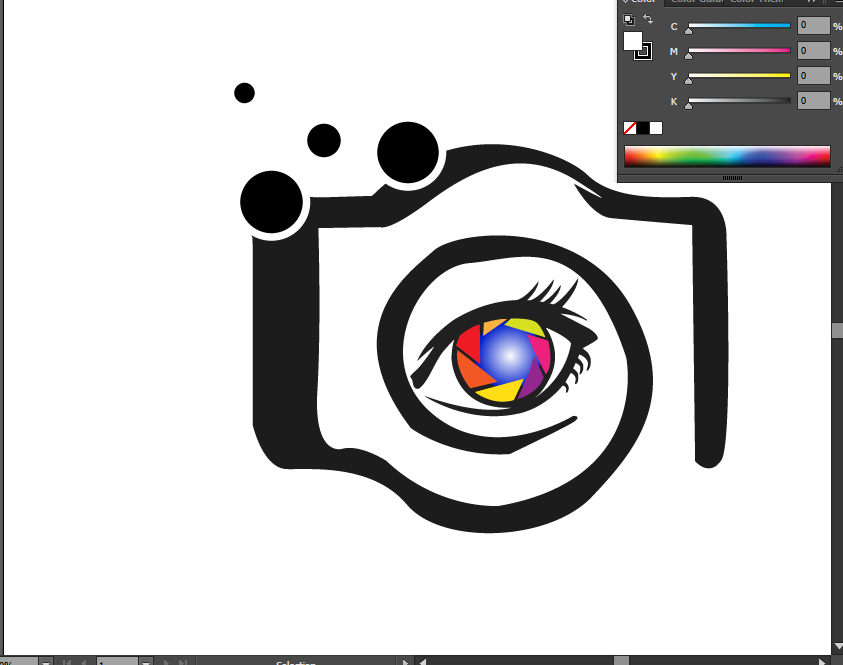Click the horizontal scrollbar left arrow
The image size is (843, 665).
click(423, 662)
